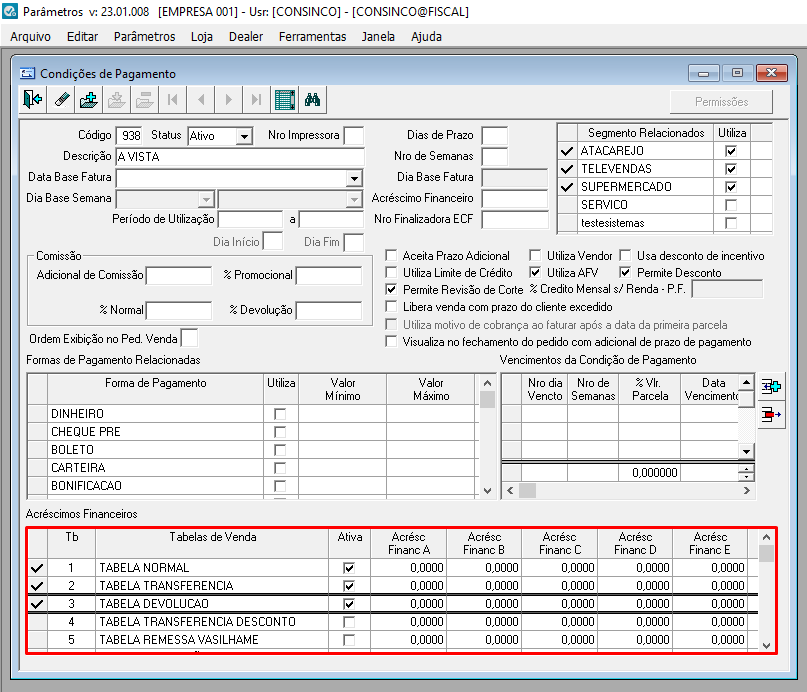This screenshot has height=692, width=807.
Task: Uncheck Utiliza for ATACAREJO segment
Action: tap(730, 151)
